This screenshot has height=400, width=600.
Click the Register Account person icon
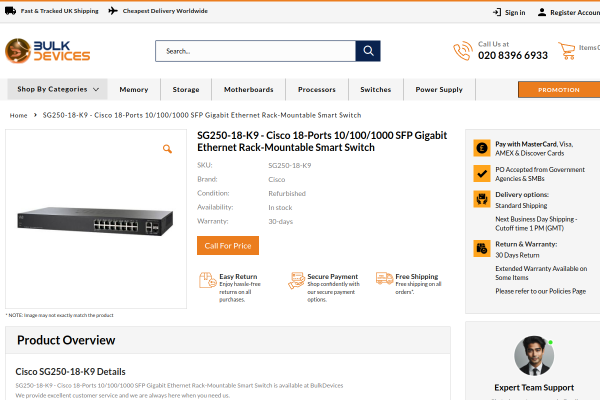click(542, 12)
